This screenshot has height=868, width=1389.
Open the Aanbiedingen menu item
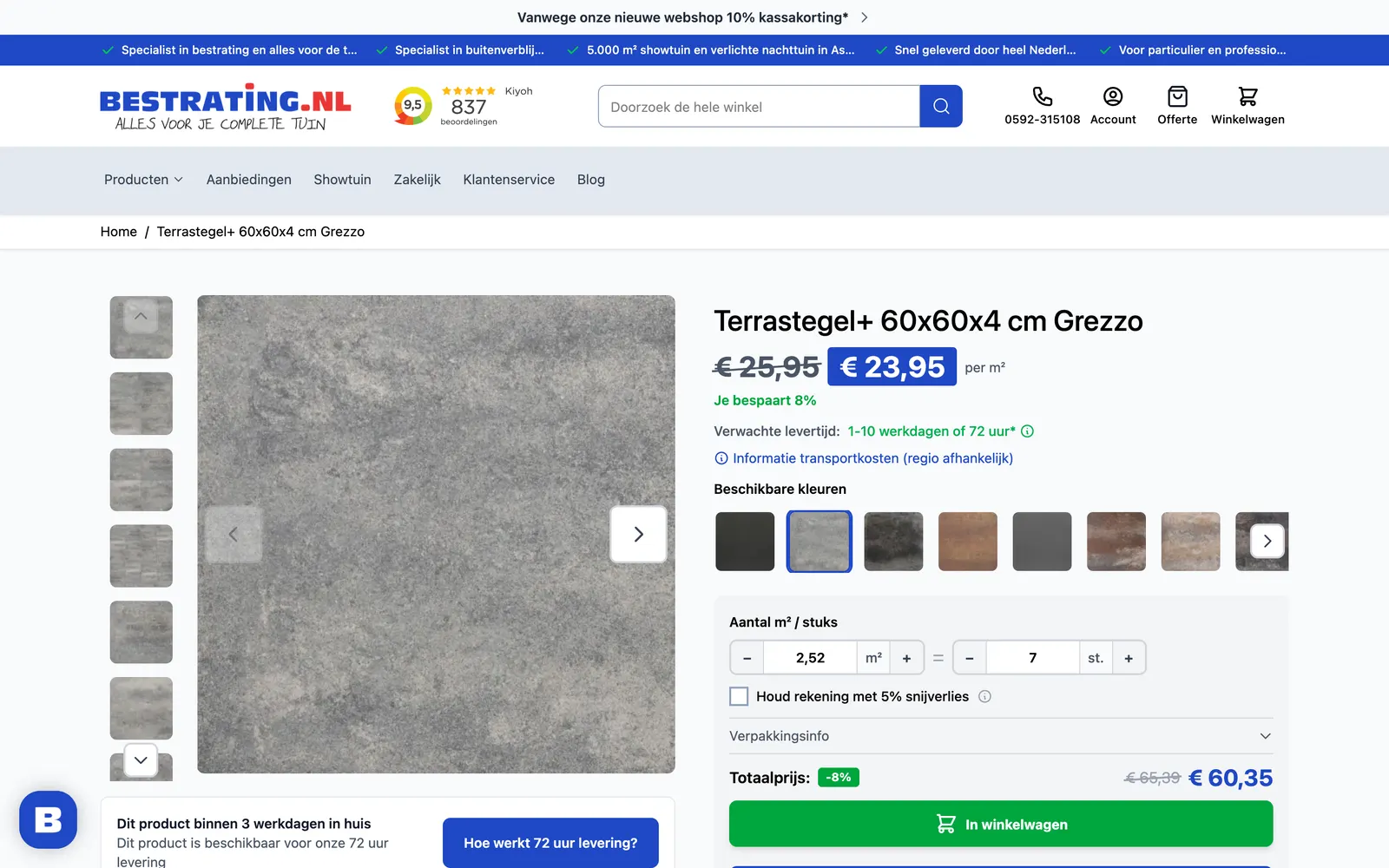249,180
